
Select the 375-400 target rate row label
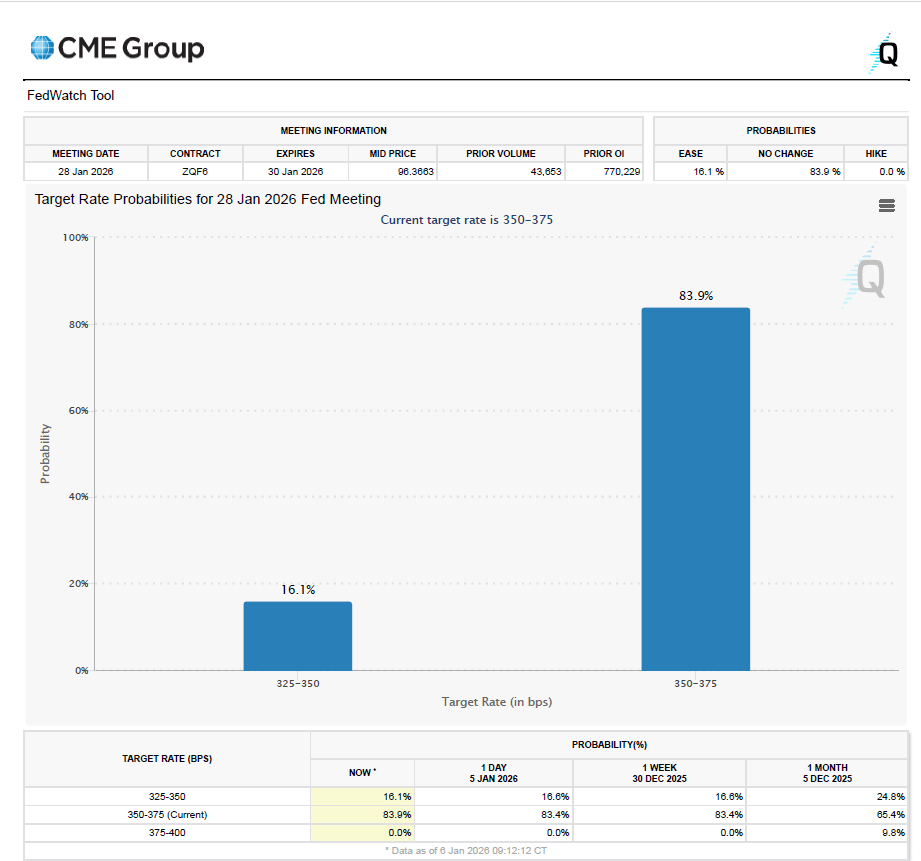coord(167,832)
